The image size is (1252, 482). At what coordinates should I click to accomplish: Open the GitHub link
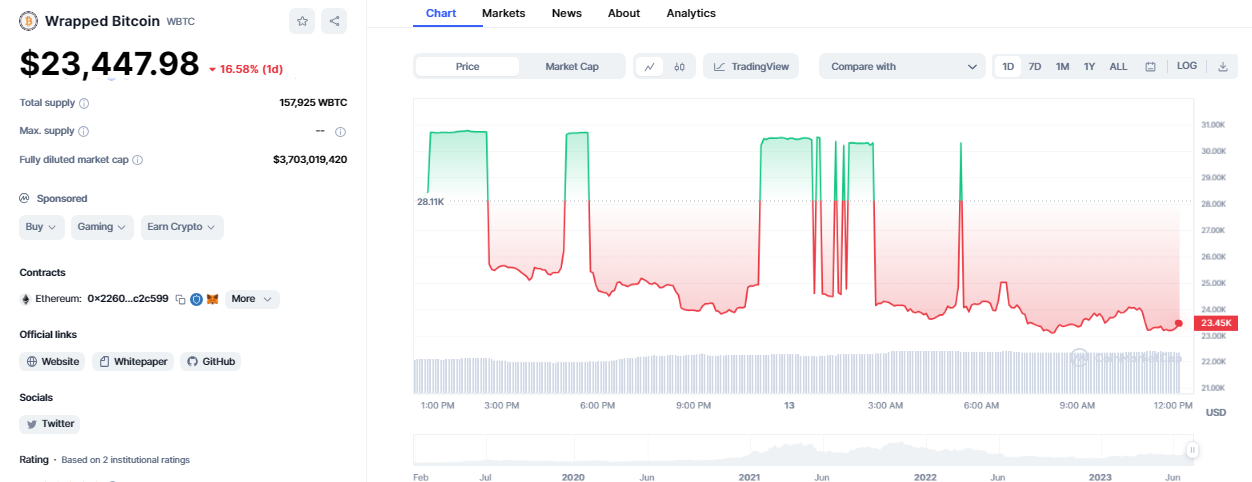coord(211,362)
